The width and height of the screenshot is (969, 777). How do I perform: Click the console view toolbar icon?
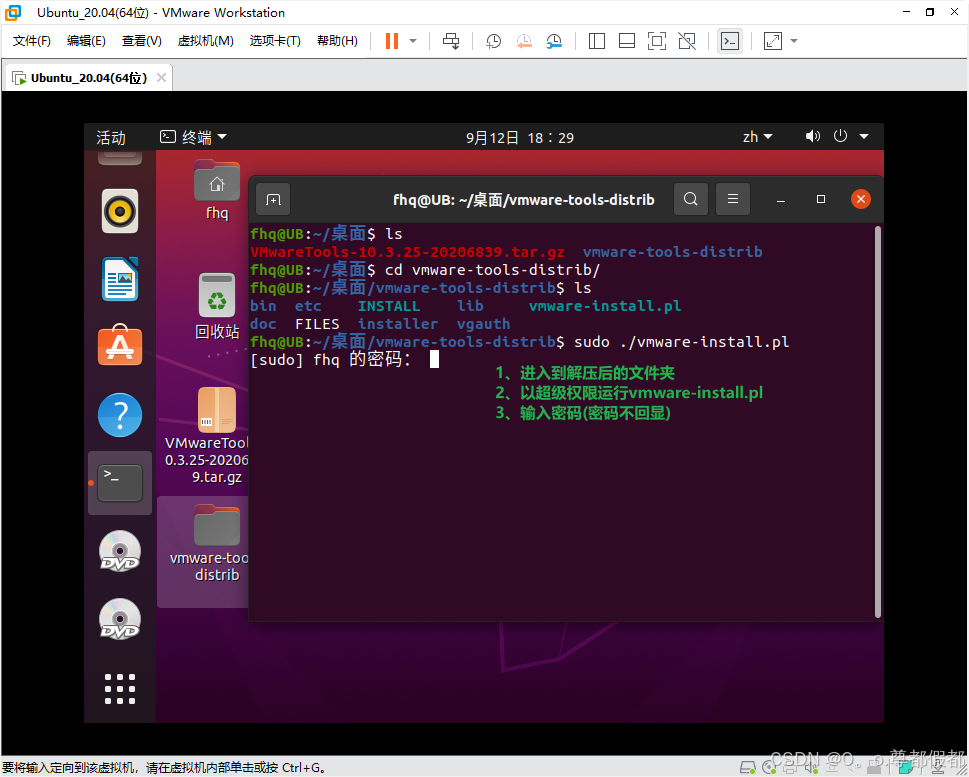coord(730,41)
